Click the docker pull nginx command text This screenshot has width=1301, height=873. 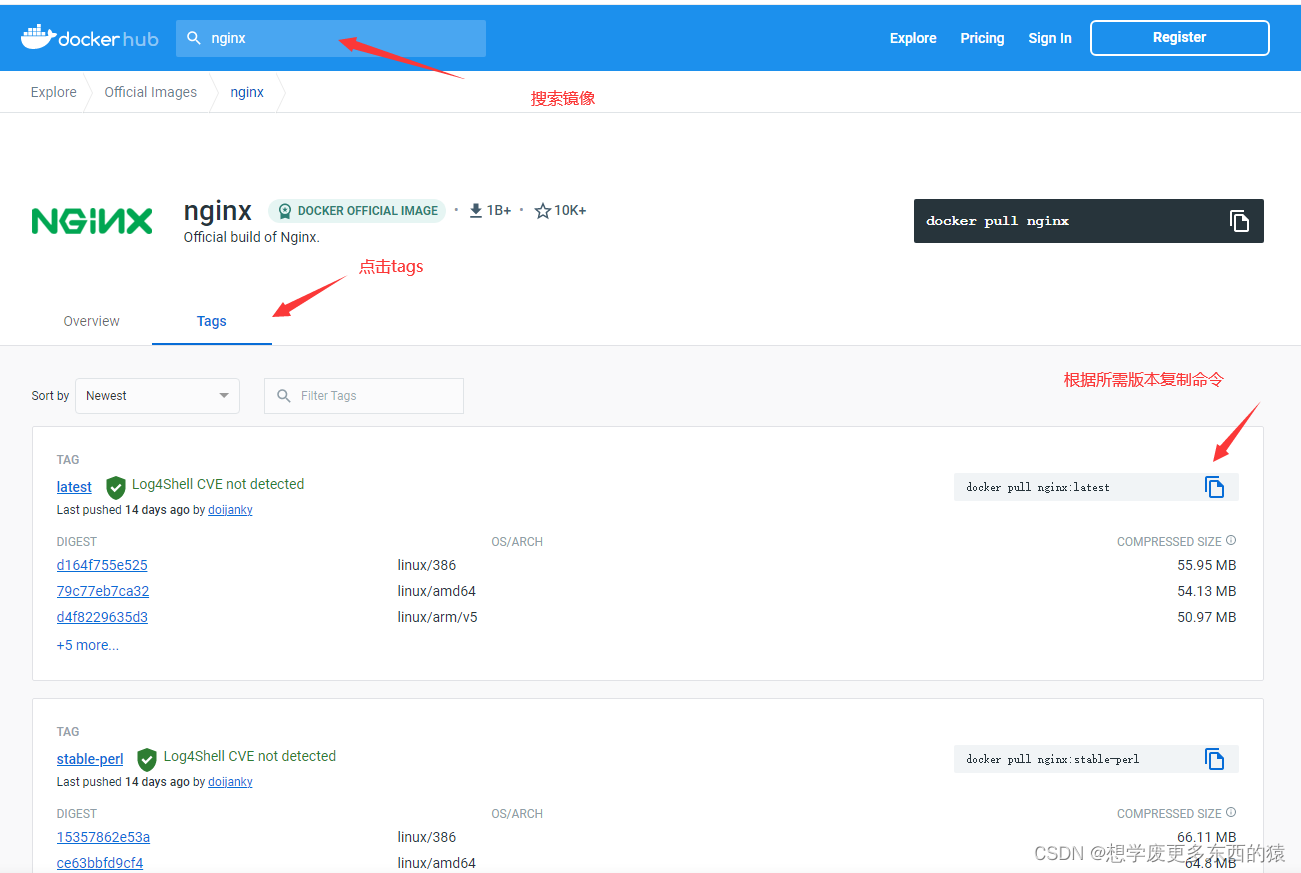click(997, 221)
